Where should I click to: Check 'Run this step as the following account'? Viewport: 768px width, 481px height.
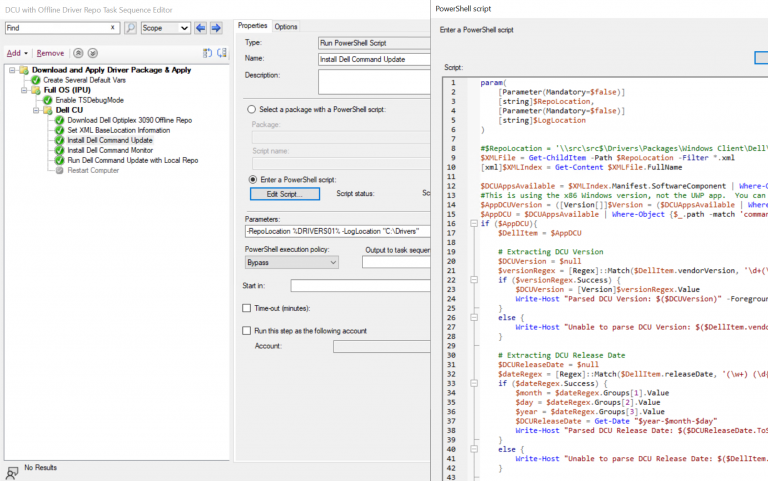point(248,331)
